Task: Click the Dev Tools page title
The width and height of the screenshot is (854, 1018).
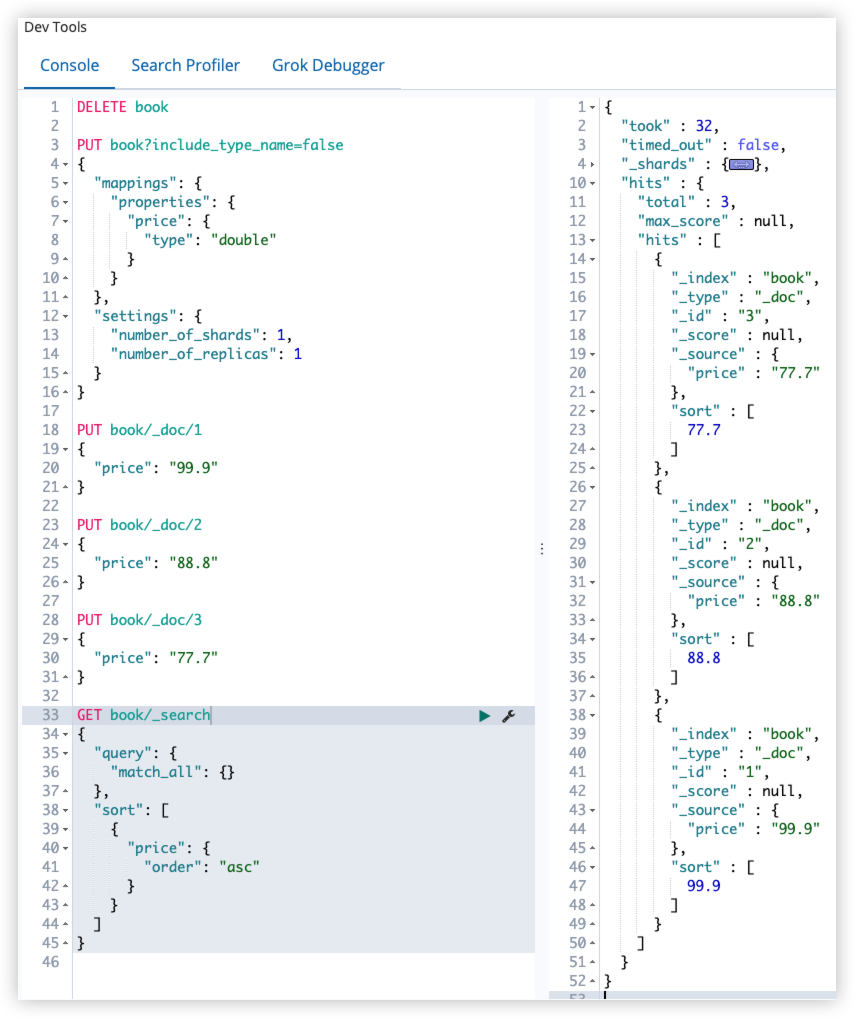Action: [55, 27]
